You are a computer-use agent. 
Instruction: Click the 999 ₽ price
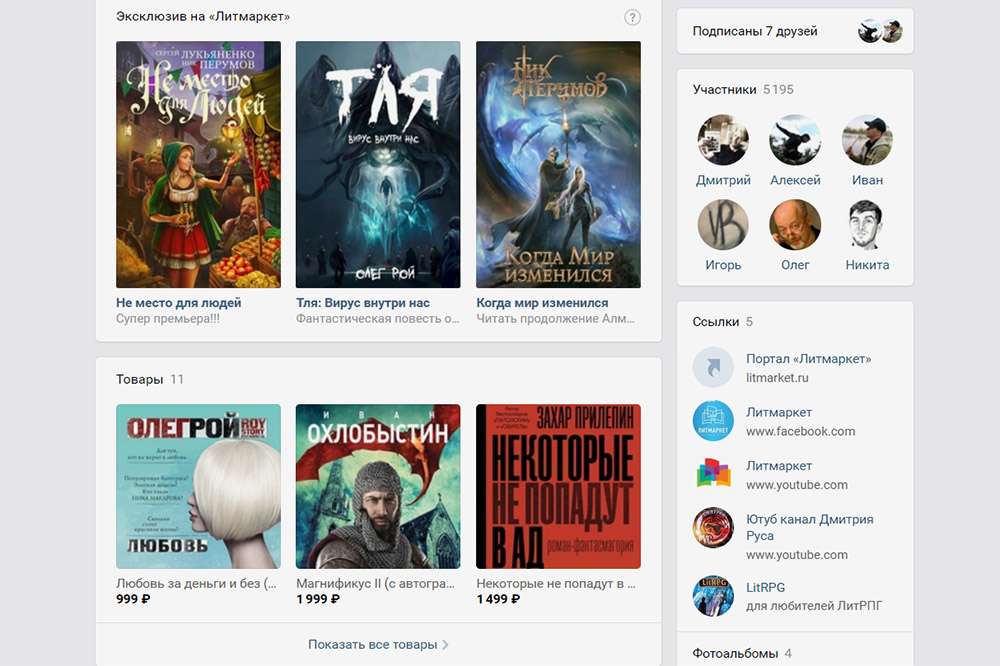(133, 599)
